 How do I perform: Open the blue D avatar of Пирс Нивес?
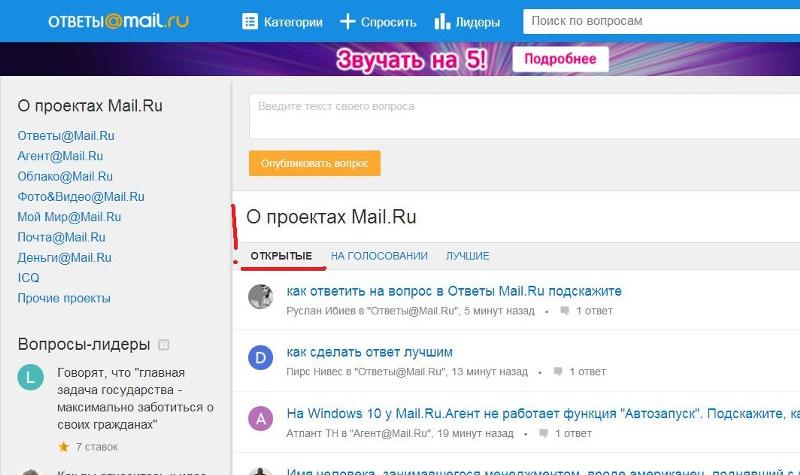point(260,358)
